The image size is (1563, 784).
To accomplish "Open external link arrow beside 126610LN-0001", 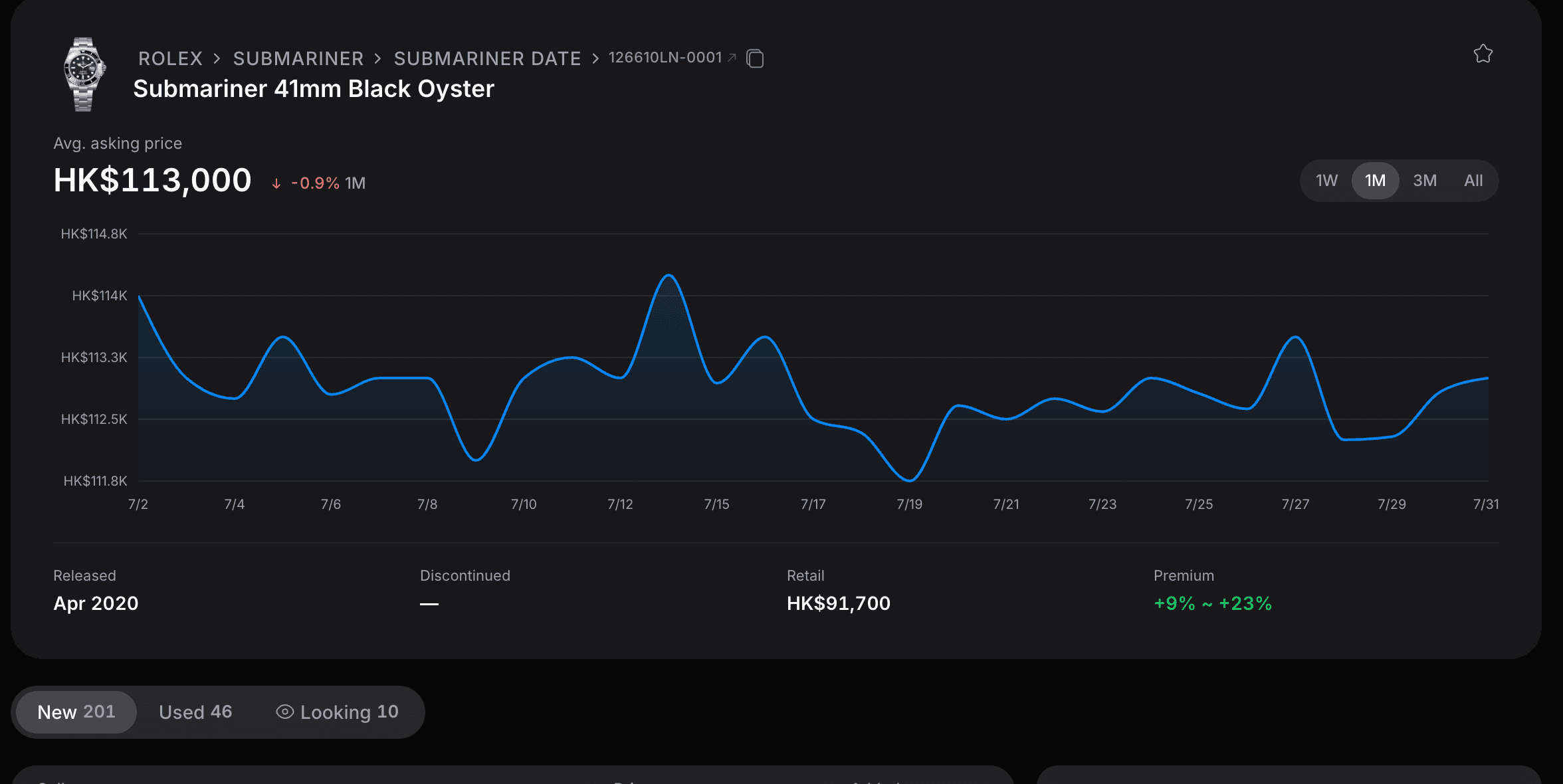I will pos(732,58).
